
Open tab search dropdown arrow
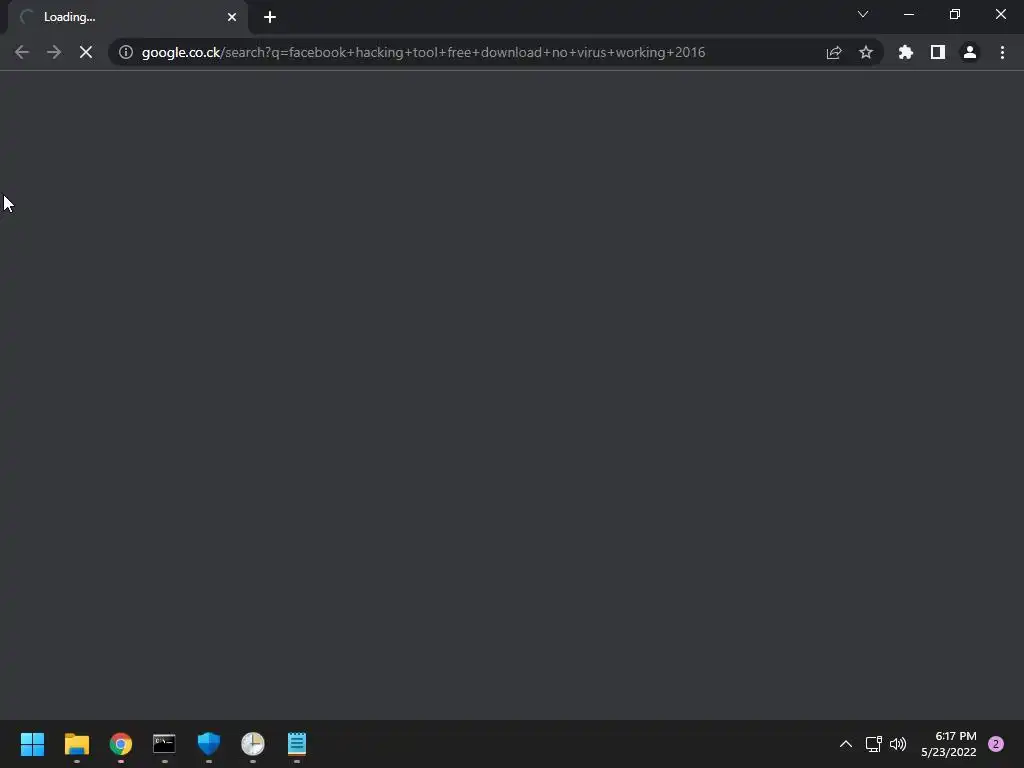pyautogui.click(x=863, y=14)
